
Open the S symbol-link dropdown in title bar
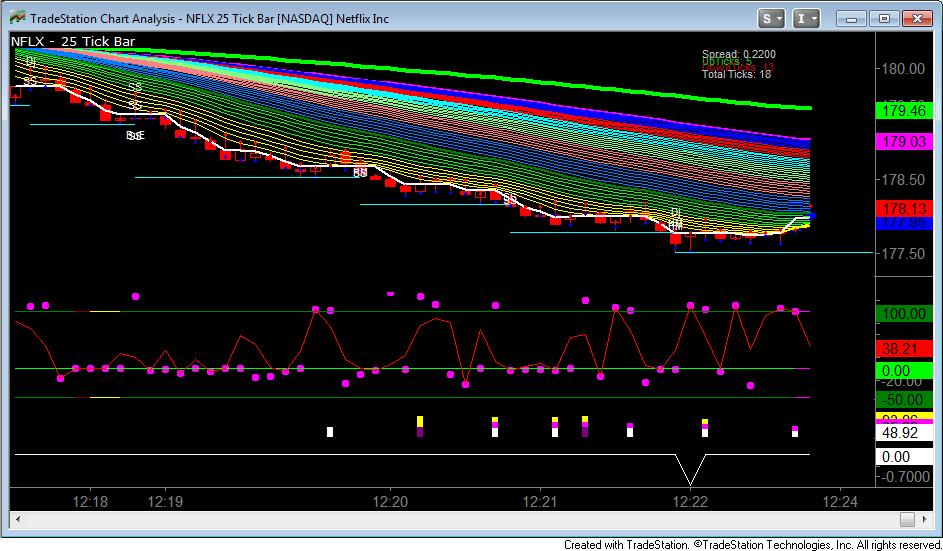point(771,19)
